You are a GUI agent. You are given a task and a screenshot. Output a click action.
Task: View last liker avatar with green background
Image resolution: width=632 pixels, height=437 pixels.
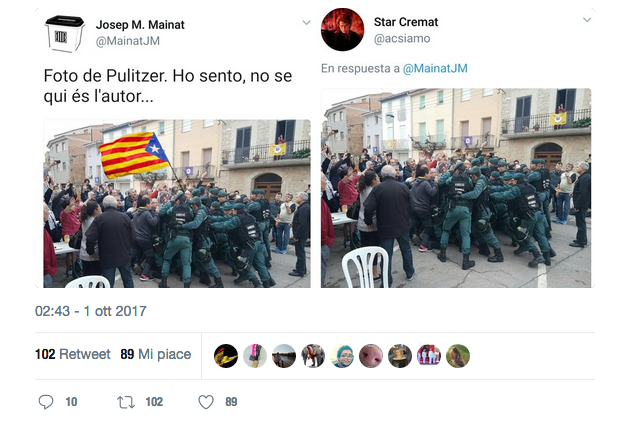pyautogui.click(x=458, y=356)
